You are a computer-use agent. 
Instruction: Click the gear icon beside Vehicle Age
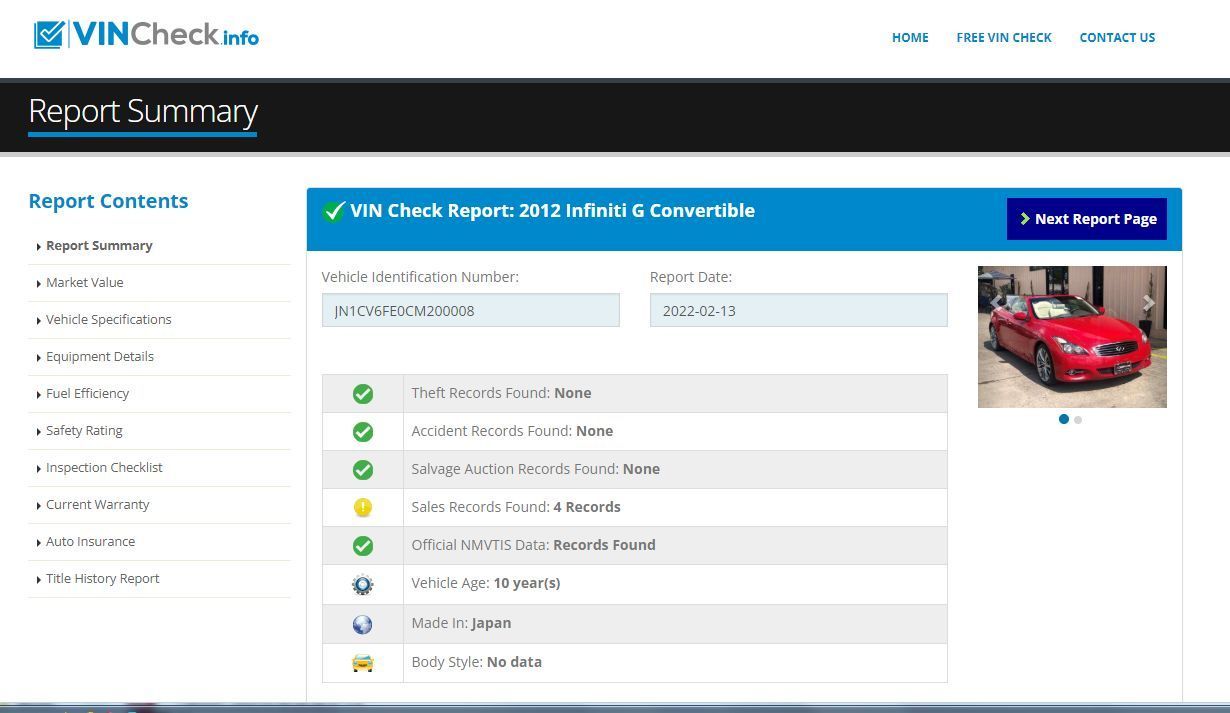(363, 585)
